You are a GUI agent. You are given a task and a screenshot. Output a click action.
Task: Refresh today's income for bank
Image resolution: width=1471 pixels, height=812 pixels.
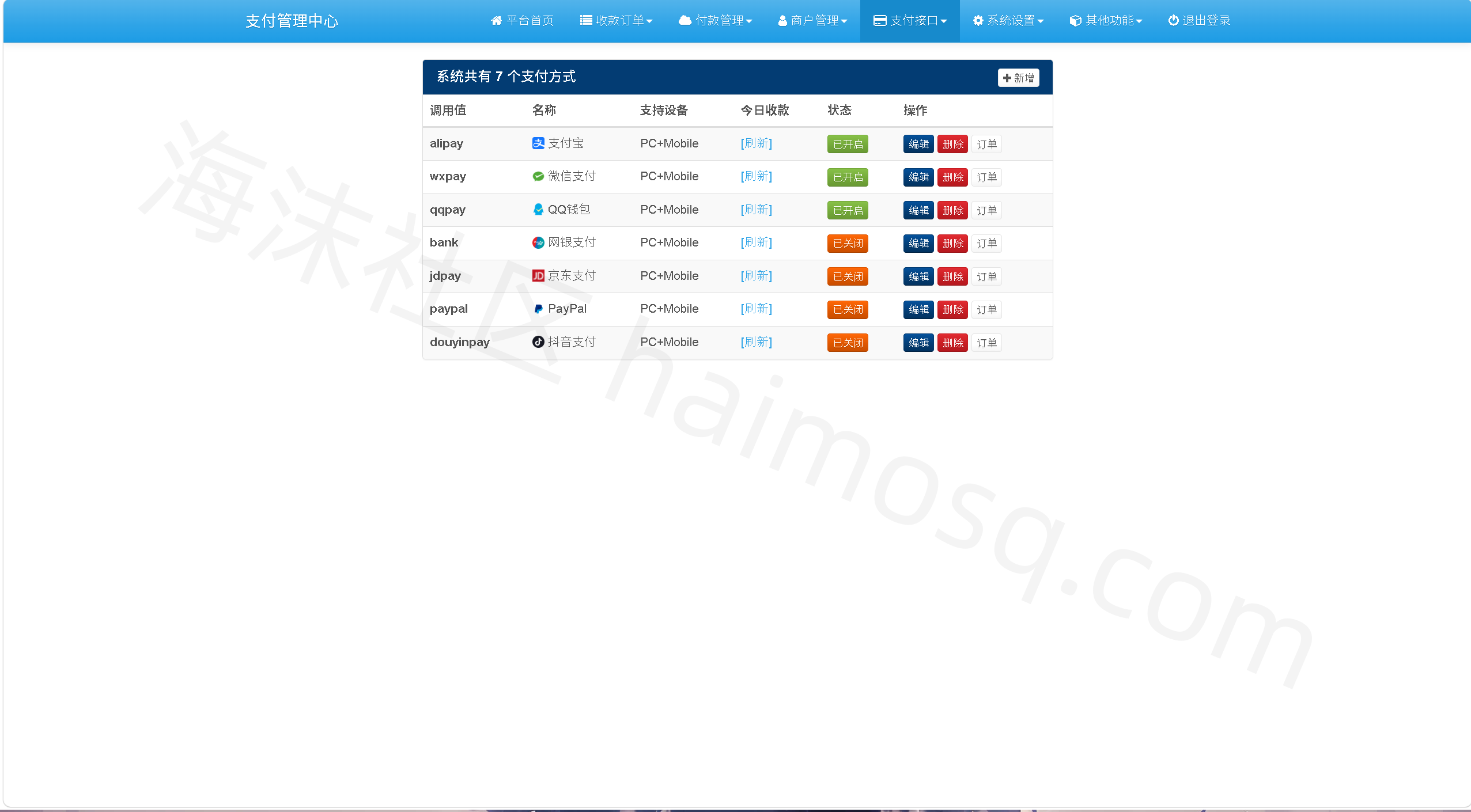tap(756, 242)
